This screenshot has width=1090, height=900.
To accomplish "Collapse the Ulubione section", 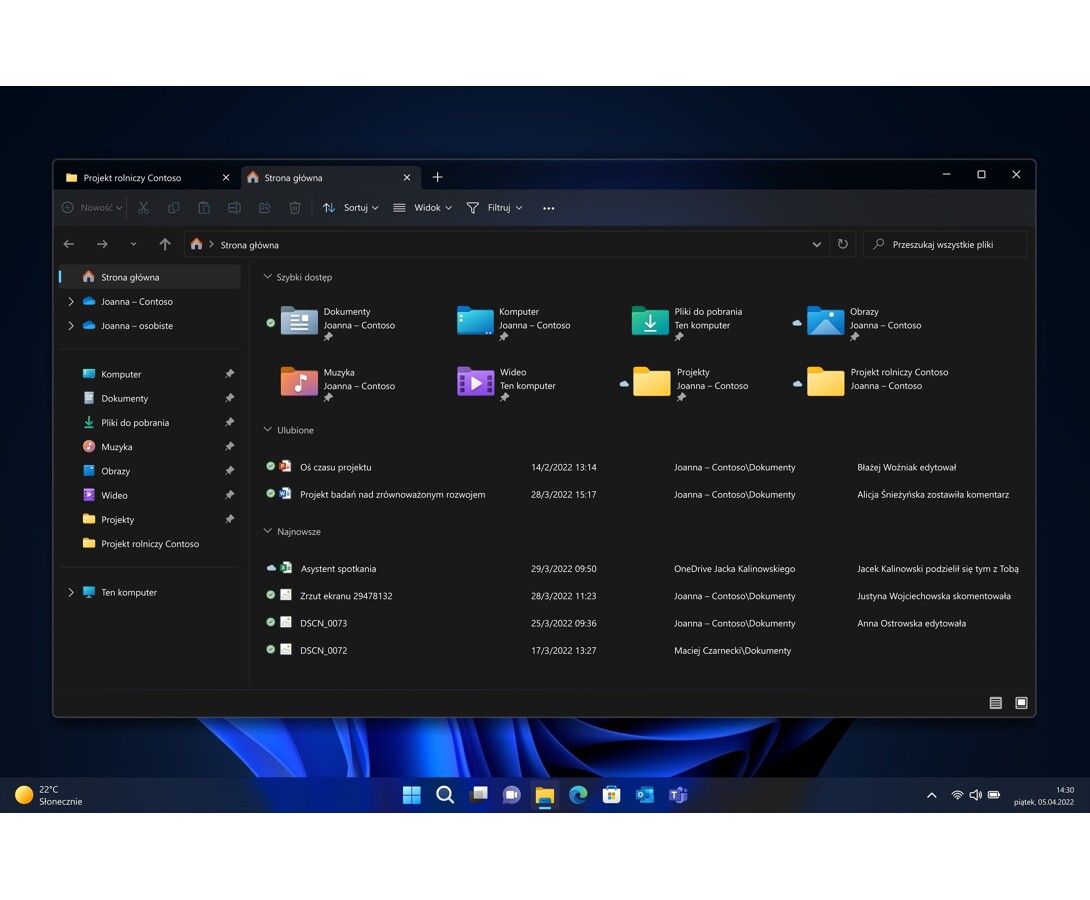I will (267, 430).
